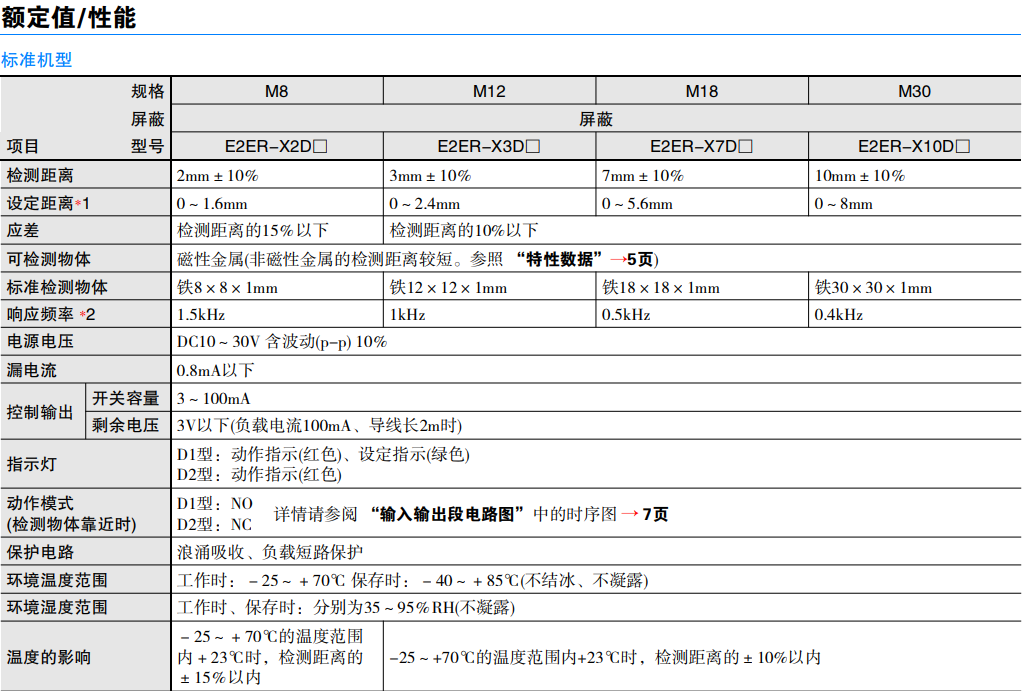1034x691 pixels.
Task: Click the "动作模式" row label
Action: [x=40, y=503]
